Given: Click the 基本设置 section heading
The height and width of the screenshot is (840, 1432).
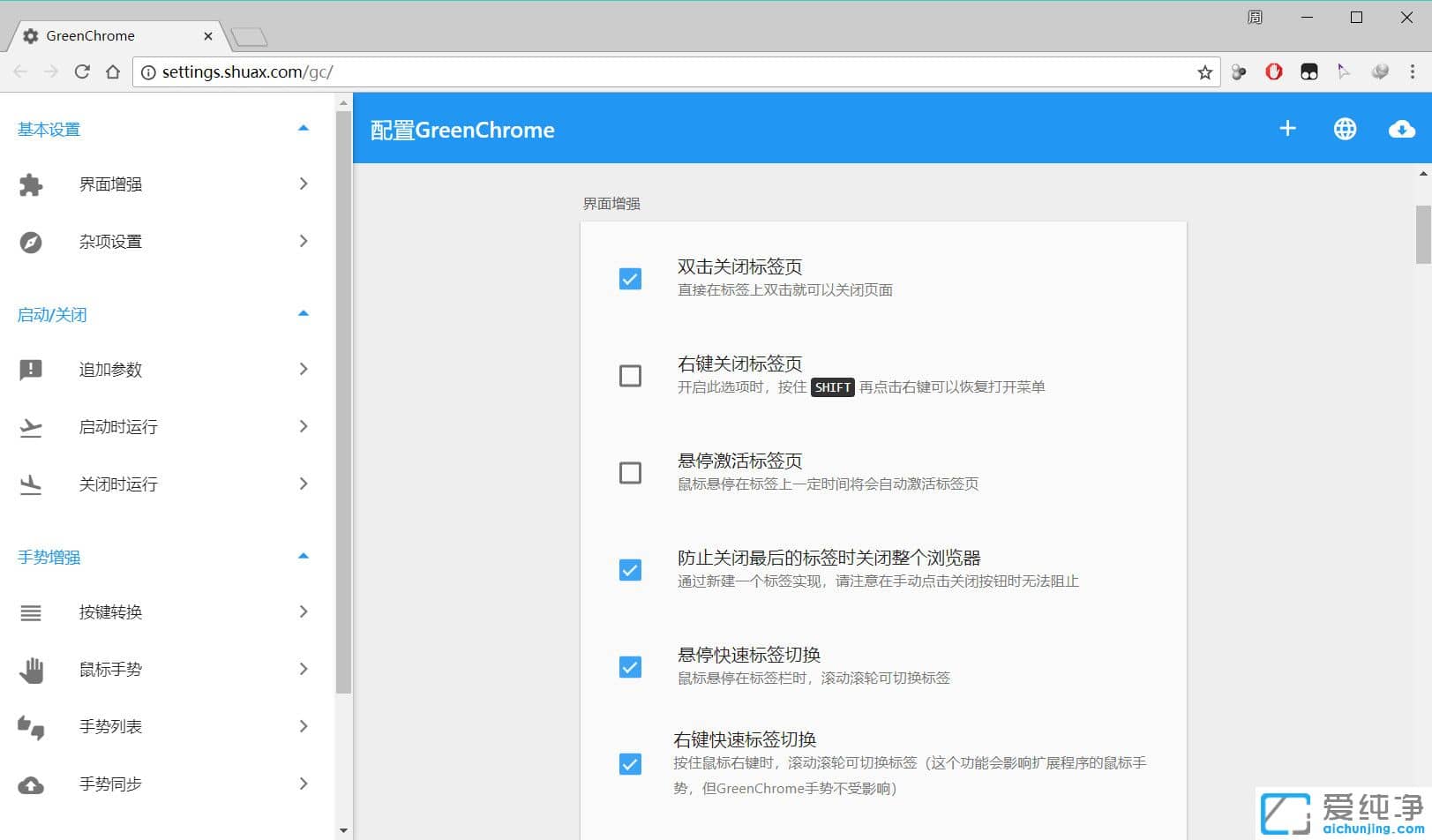Looking at the screenshot, I should click(x=49, y=130).
